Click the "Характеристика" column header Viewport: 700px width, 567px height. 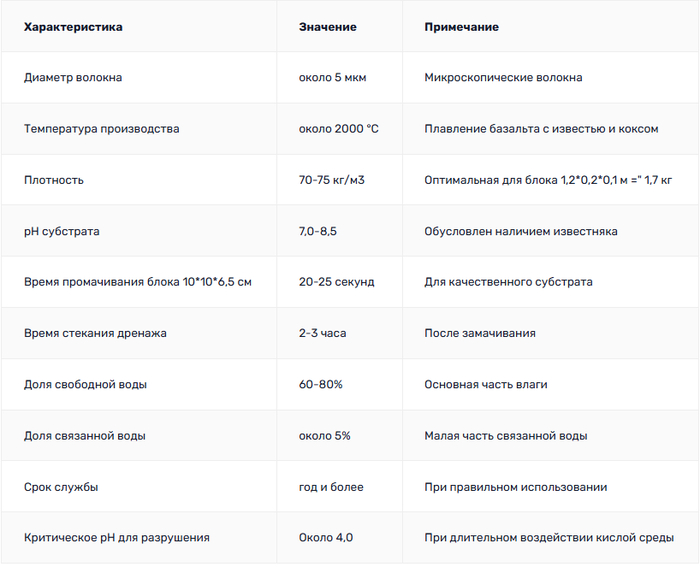(73, 27)
